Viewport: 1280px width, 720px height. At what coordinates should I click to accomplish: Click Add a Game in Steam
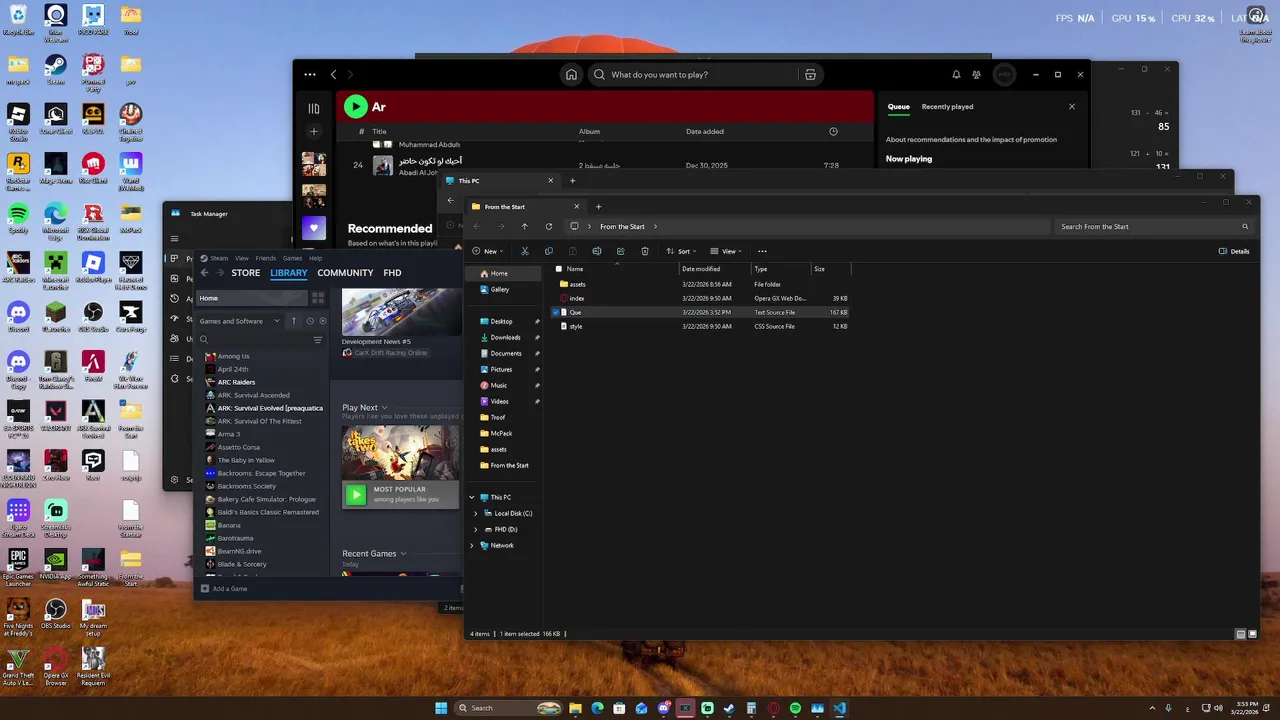point(224,588)
